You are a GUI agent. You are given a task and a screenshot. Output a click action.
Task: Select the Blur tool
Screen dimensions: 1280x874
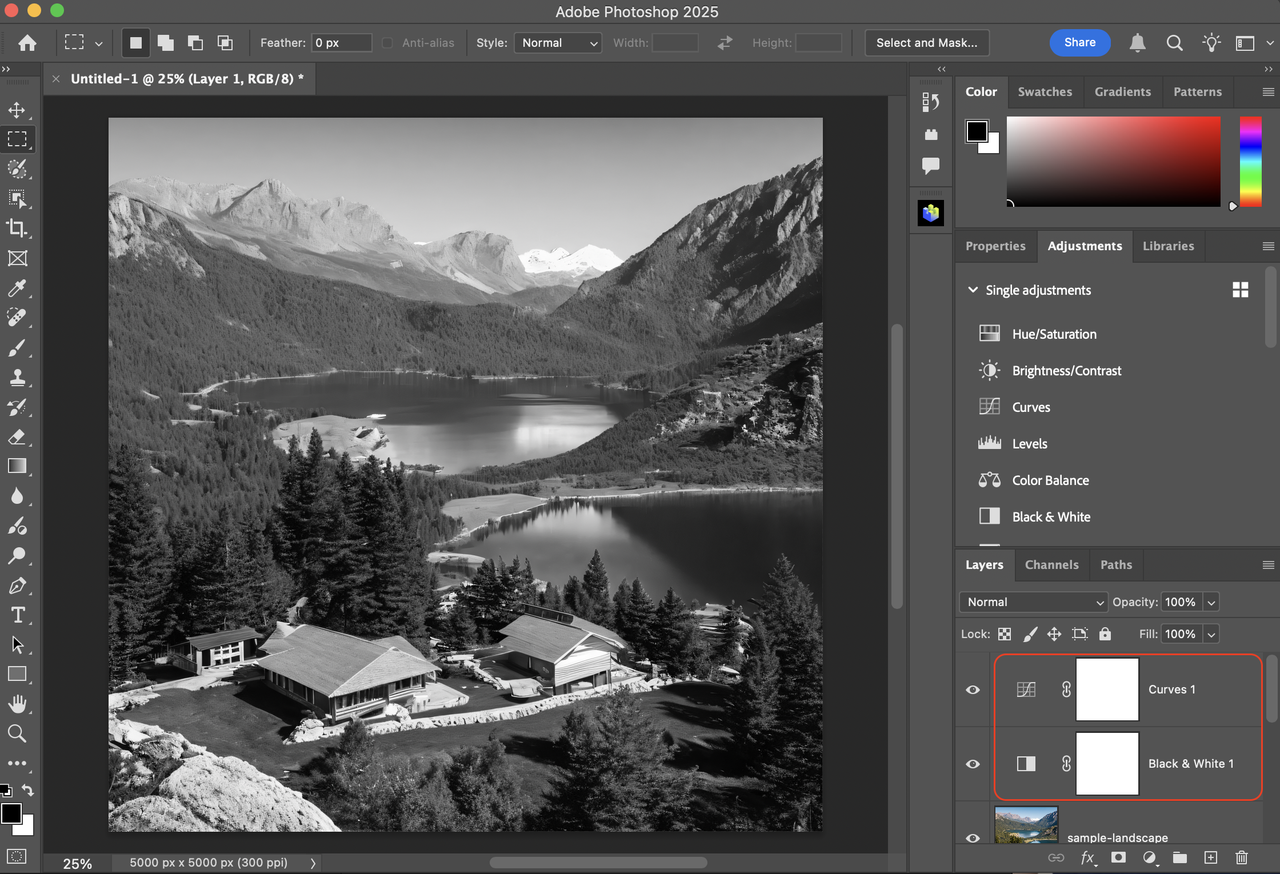(17, 496)
